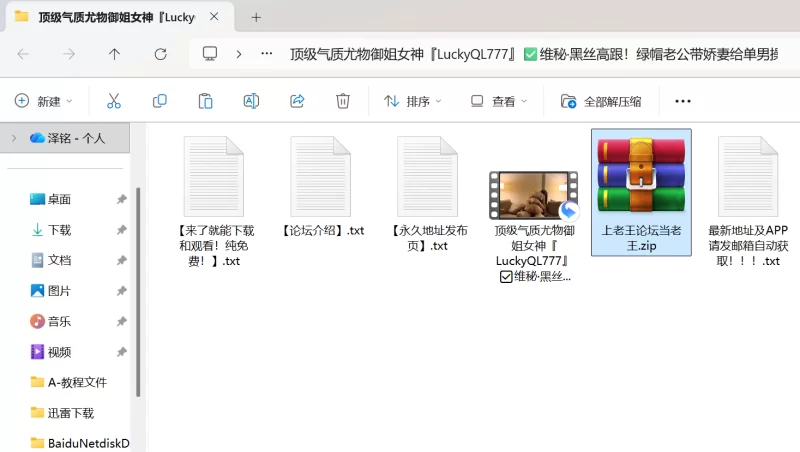Click the sidebar vertical scrollbar
This screenshot has width=800, height=452.
point(138,292)
